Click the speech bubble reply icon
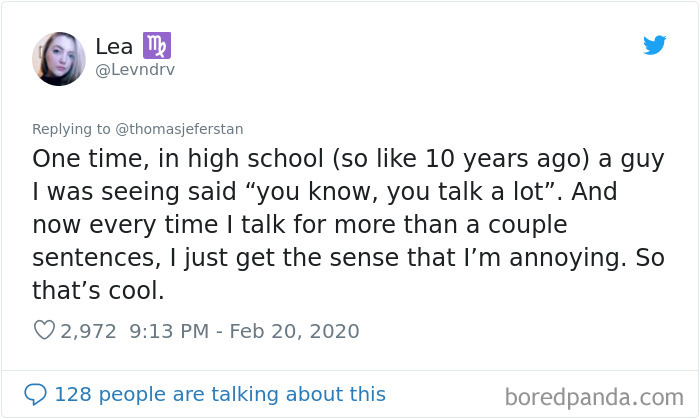 35,393
